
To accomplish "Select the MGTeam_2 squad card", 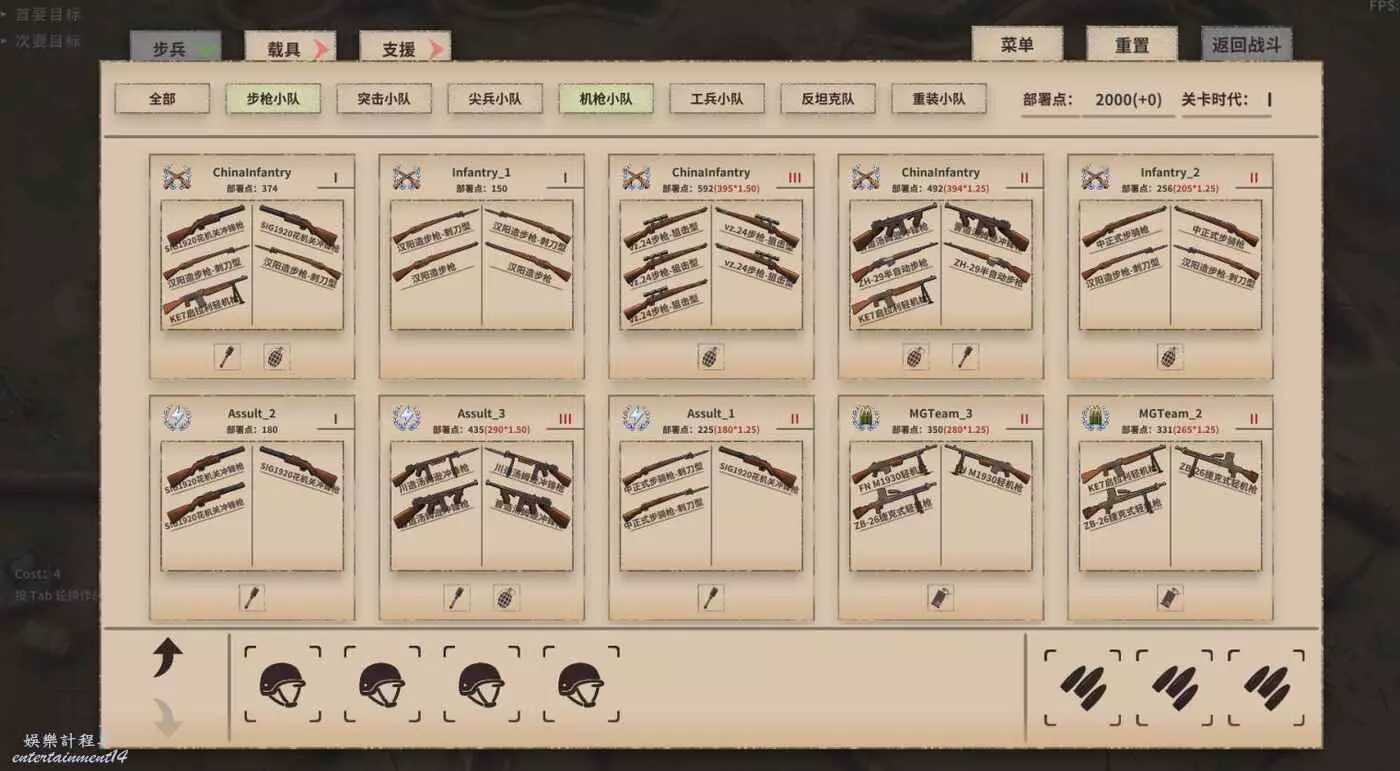I will [1170, 507].
